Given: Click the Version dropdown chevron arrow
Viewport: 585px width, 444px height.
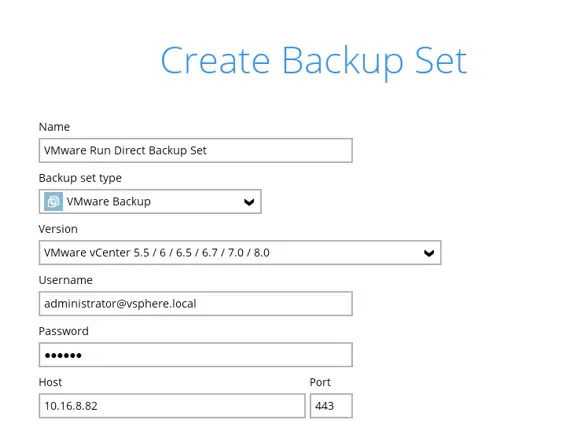Looking at the screenshot, I should [x=429, y=253].
